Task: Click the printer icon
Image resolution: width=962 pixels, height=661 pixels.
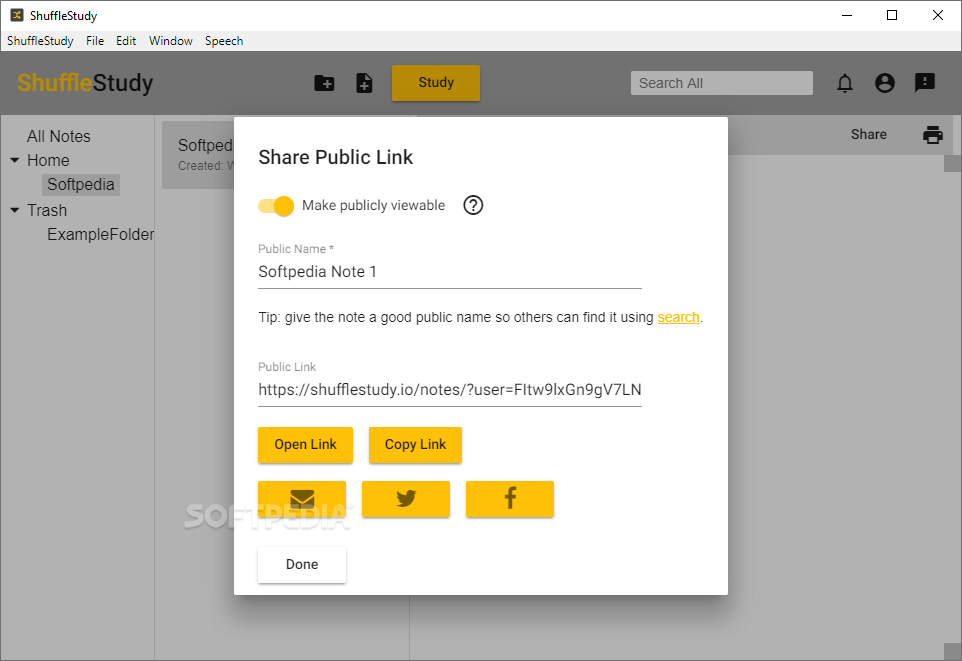Action: [933, 134]
